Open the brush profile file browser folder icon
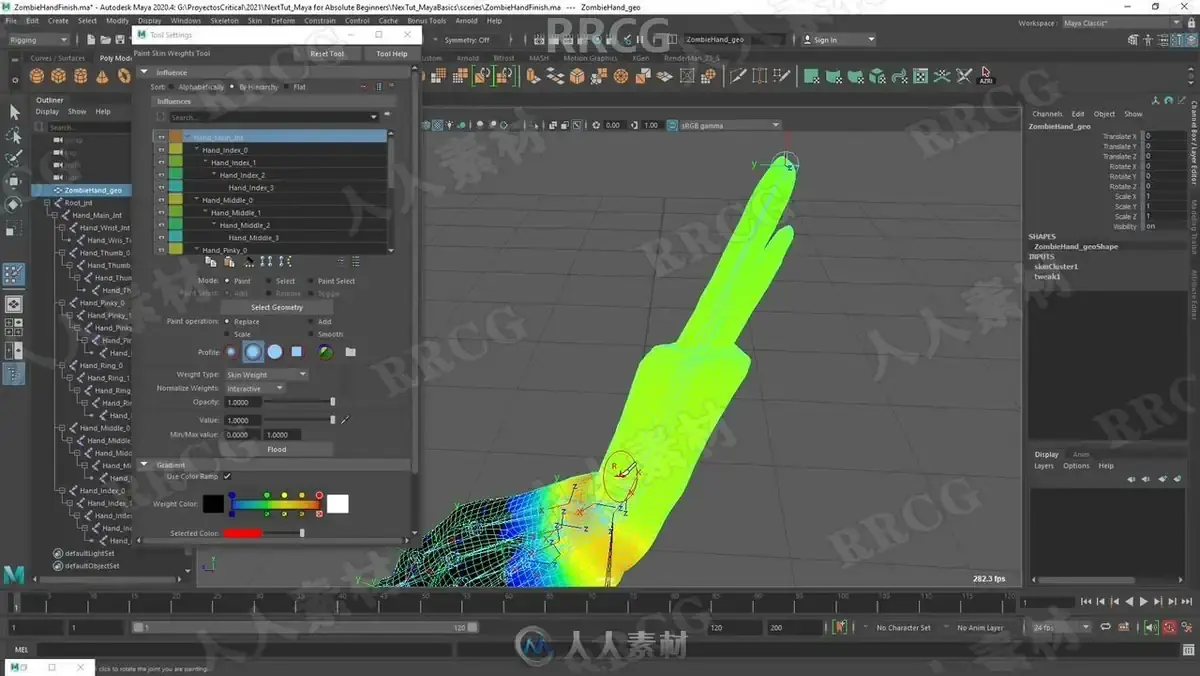Screen dimensions: 1200x676 pos(351,352)
